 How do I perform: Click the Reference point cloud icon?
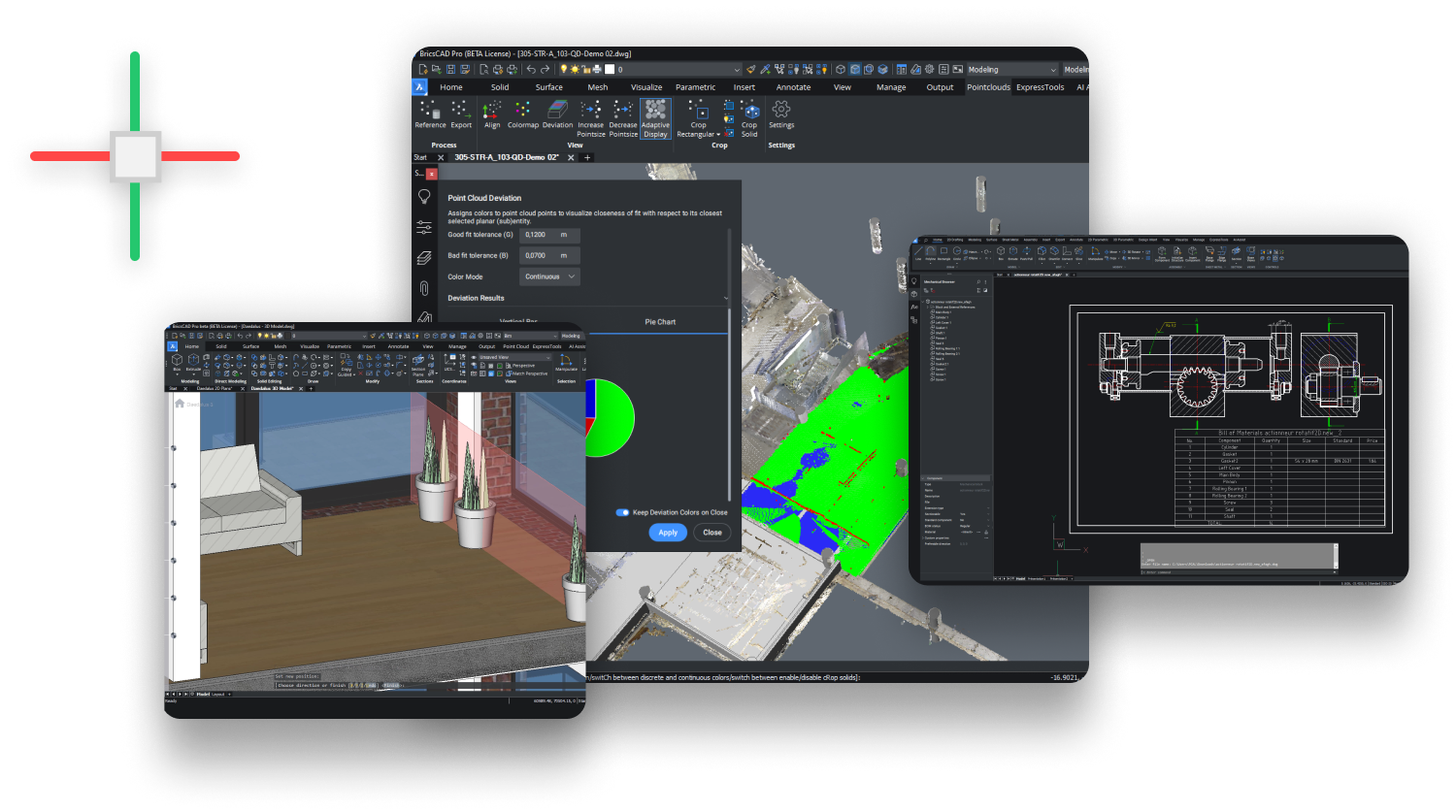coord(430,114)
